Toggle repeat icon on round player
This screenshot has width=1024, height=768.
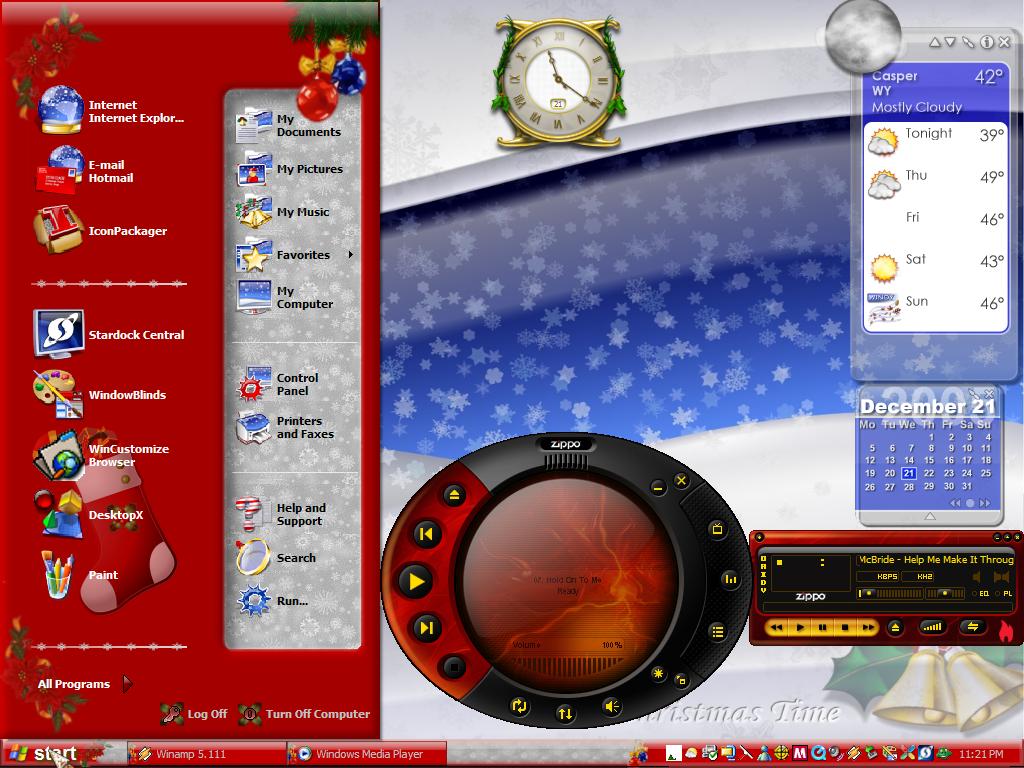[519, 706]
